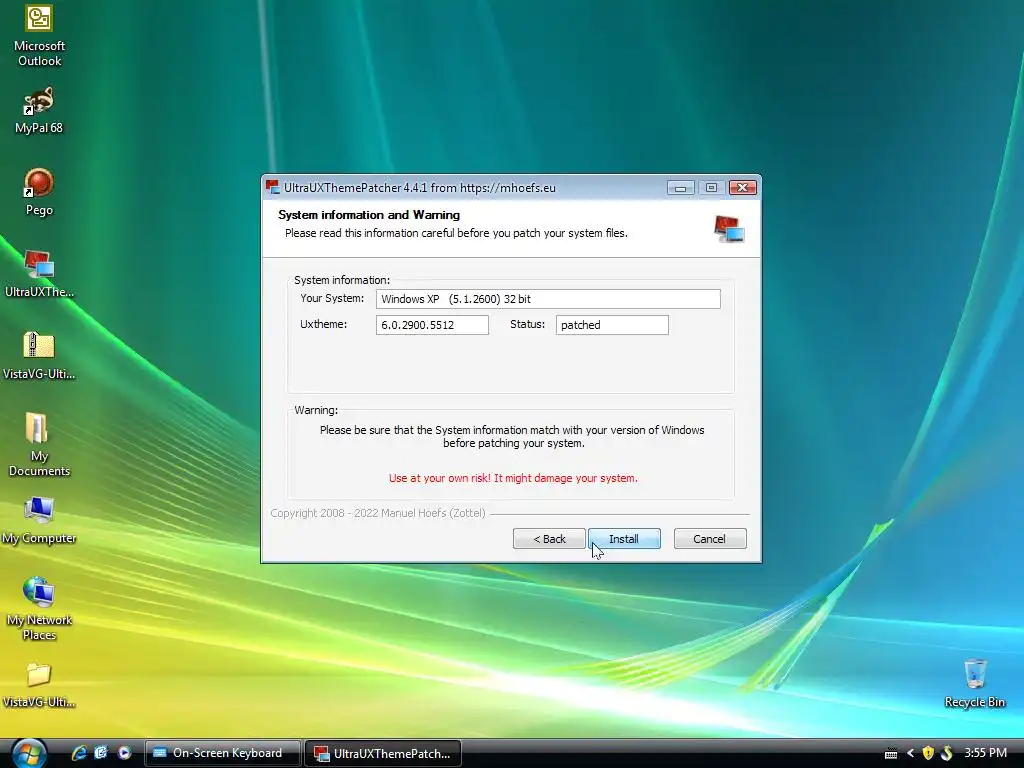The height and width of the screenshot is (768, 1024).
Task: Open Microsoft Outlook desktop icon
Action: pos(39,37)
